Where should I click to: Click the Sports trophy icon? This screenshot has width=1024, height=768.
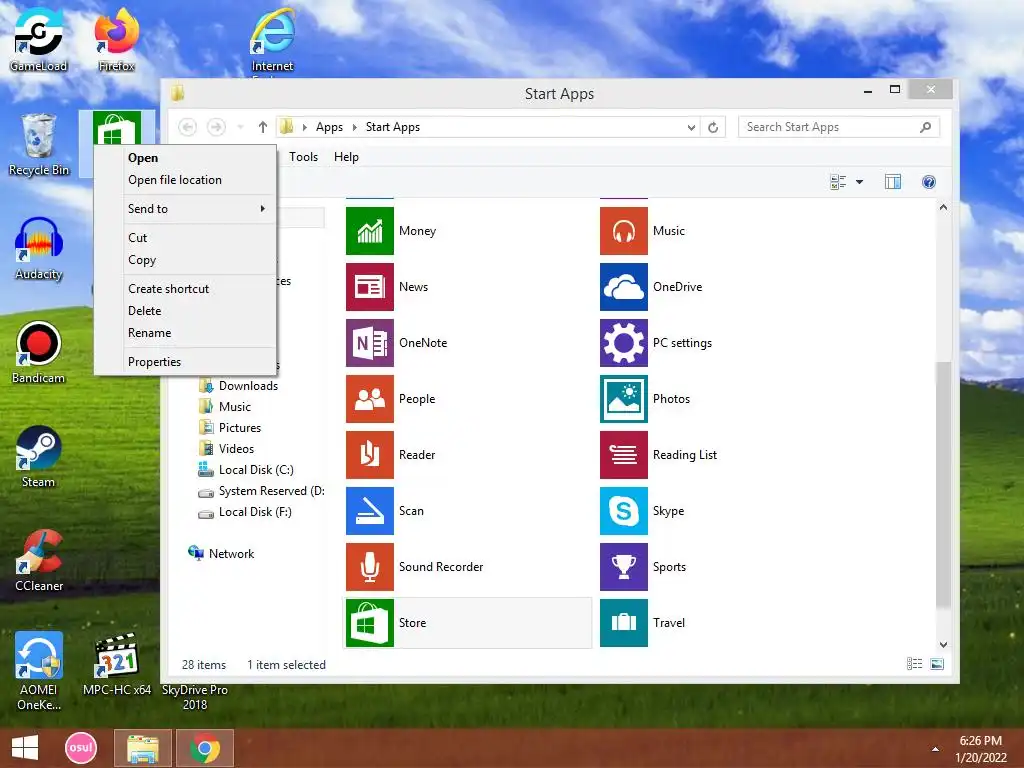pyautogui.click(x=624, y=567)
